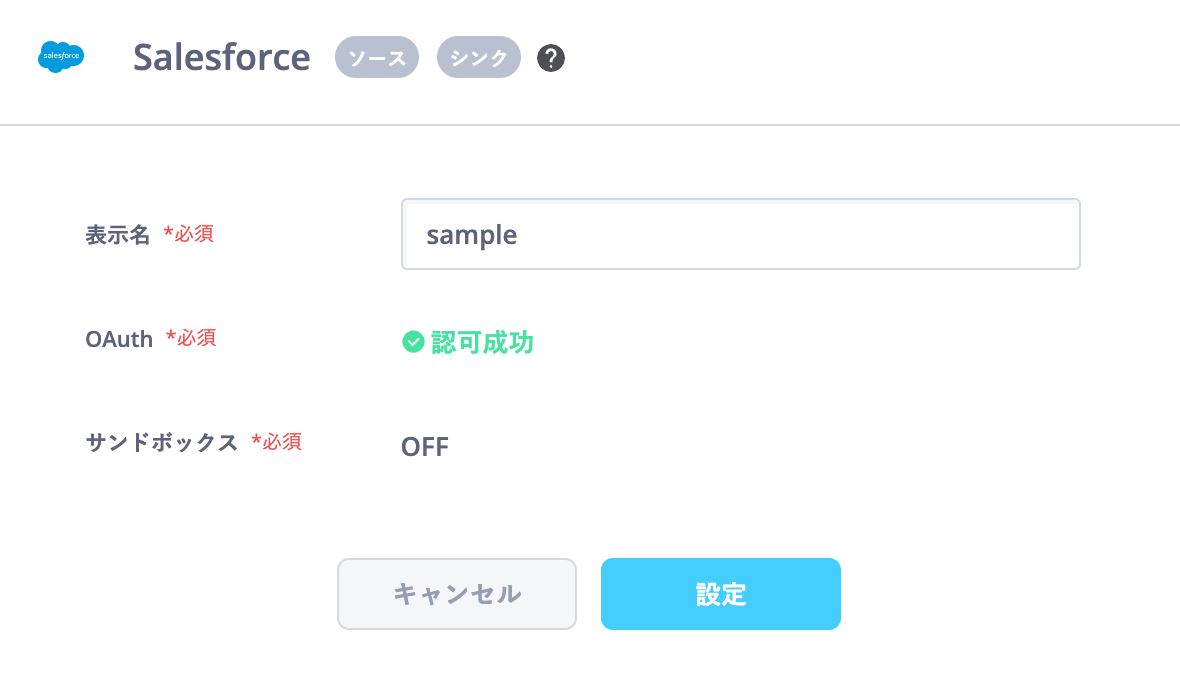This screenshot has height=676, width=1180.
Task: Click the divider line below the header
Action: point(590,125)
